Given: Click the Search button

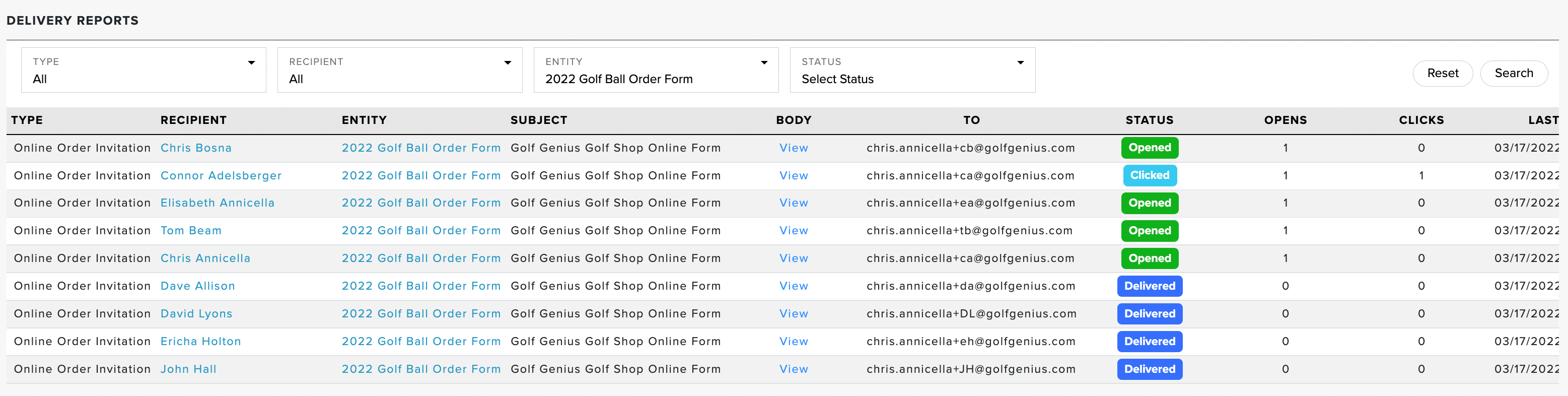Looking at the screenshot, I should coord(1514,73).
